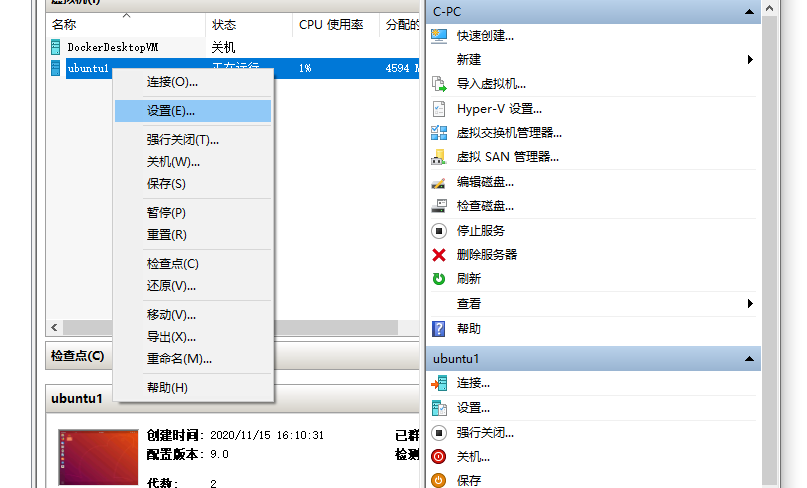Image resolution: width=807 pixels, height=488 pixels.
Task: Click the Actions pane vertical scrollbar track
Action: [x=769, y=252]
